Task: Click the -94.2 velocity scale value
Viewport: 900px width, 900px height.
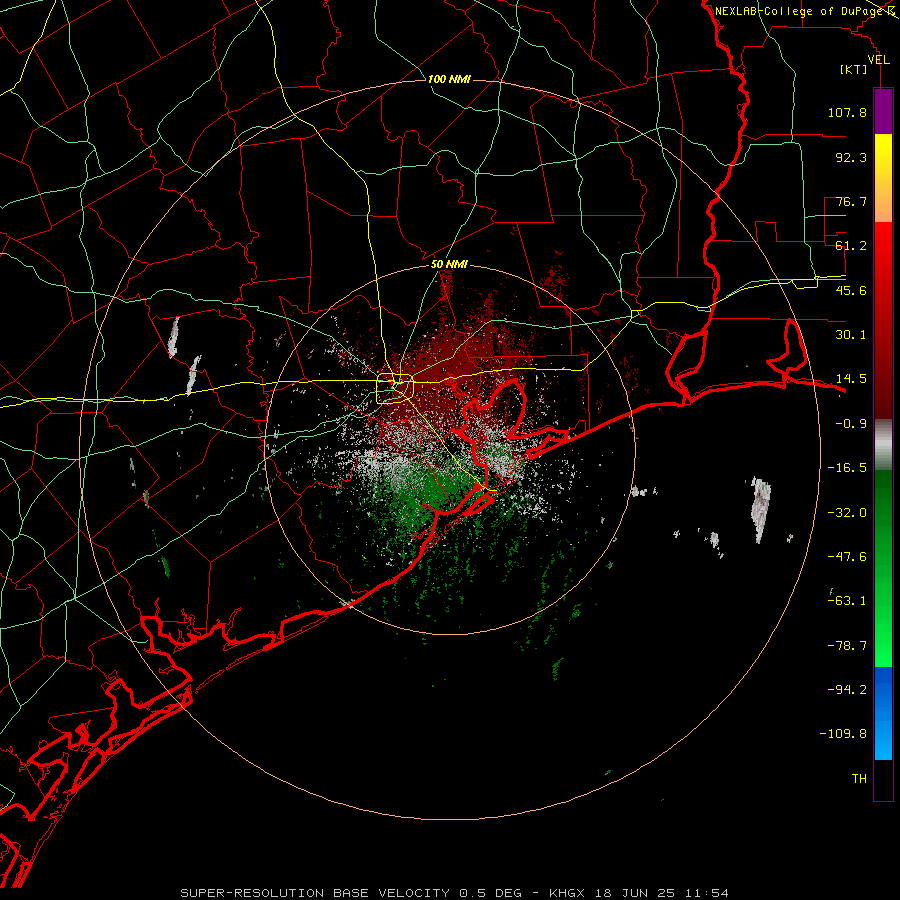Action: [847, 689]
